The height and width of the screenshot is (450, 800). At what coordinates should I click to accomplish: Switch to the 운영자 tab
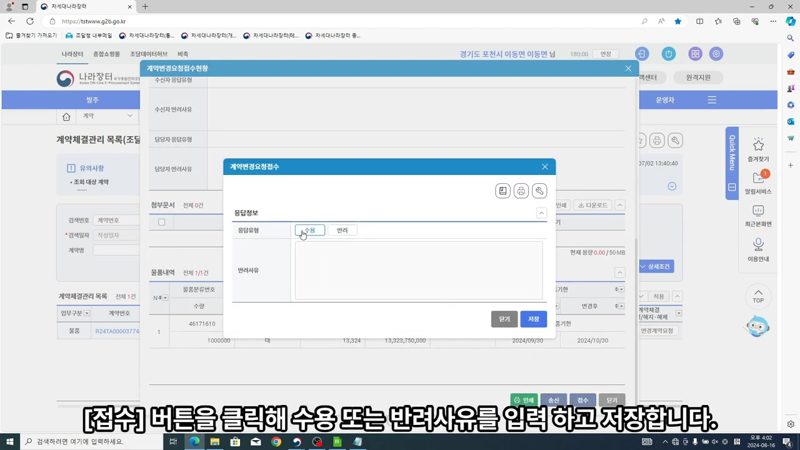[665, 100]
